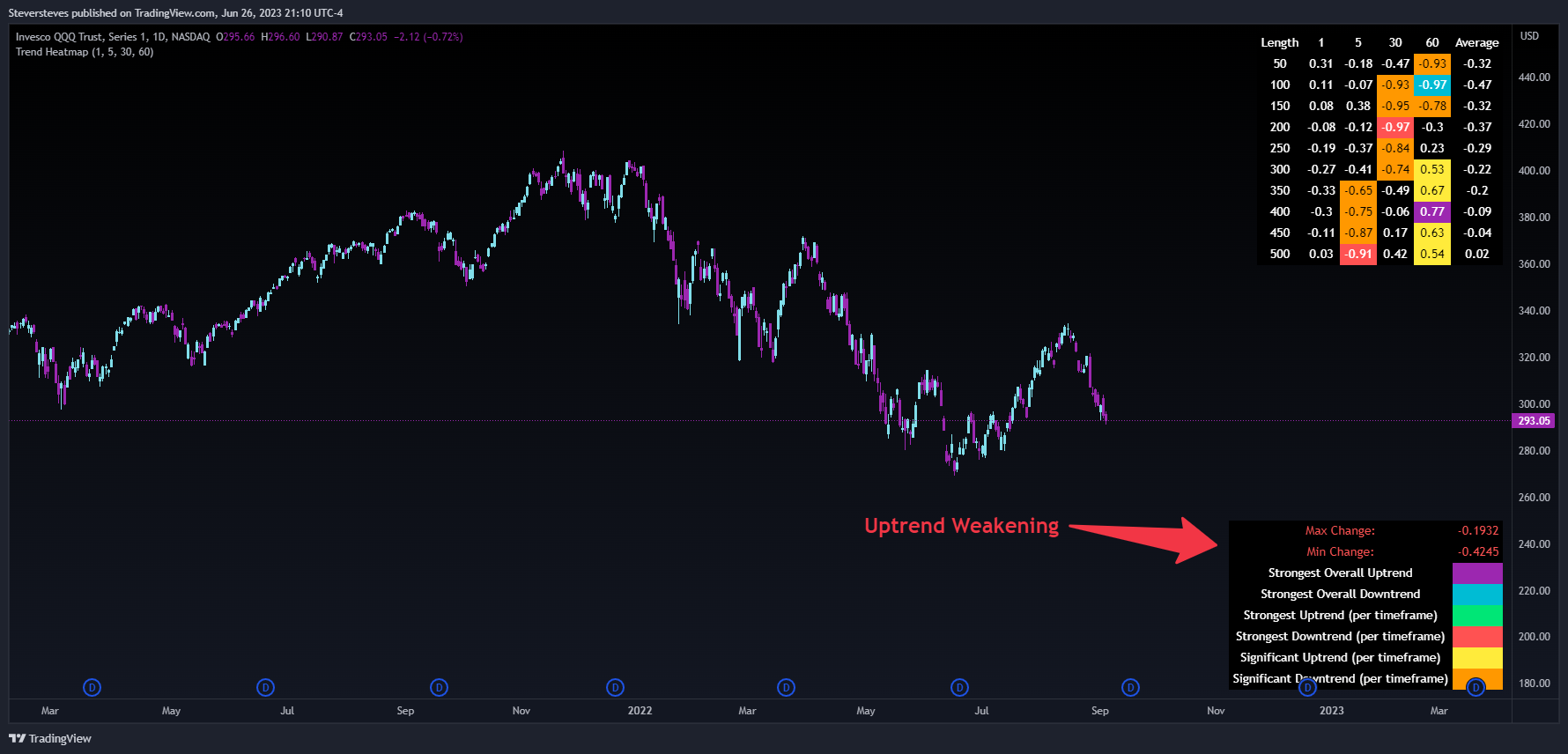Click the 250 length row label
The height and width of the screenshot is (754, 1568).
[x=1280, y=148]
